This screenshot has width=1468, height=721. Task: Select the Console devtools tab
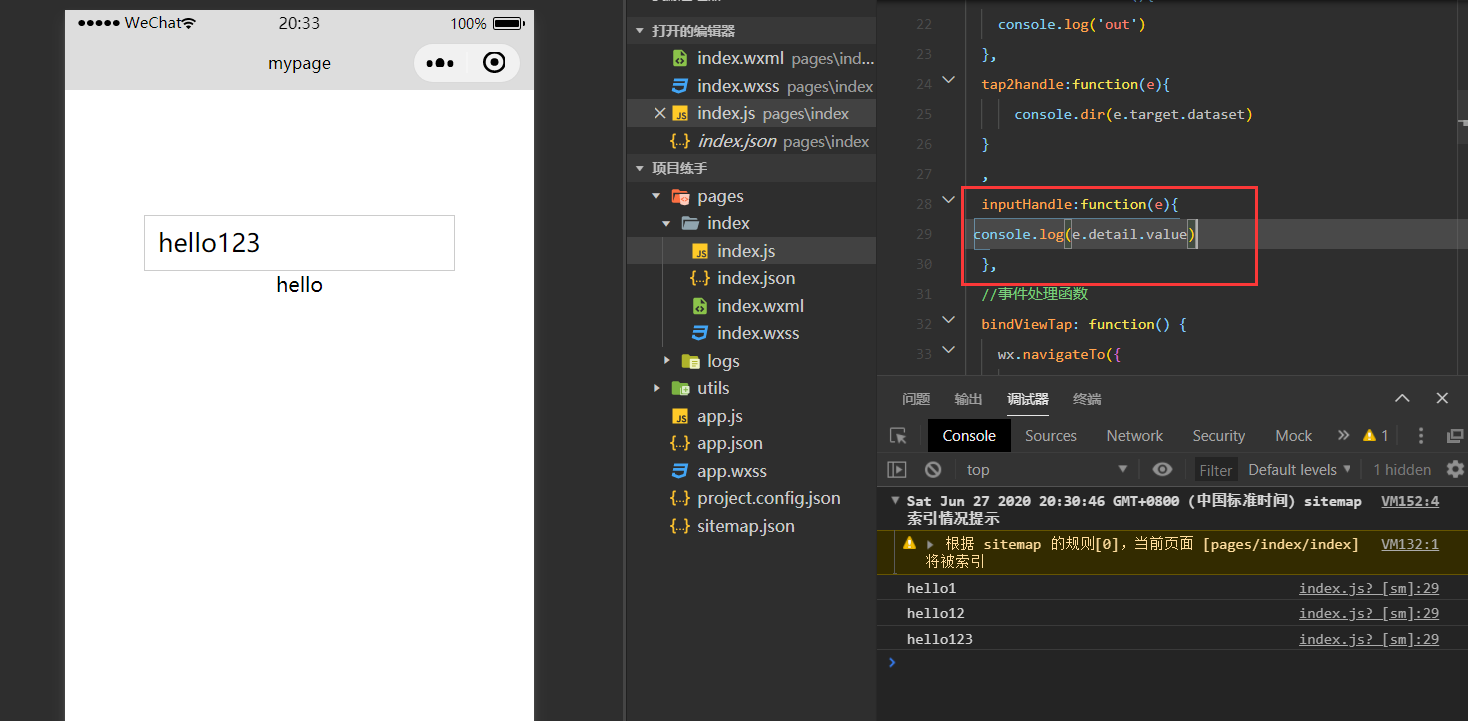[969, 436]
